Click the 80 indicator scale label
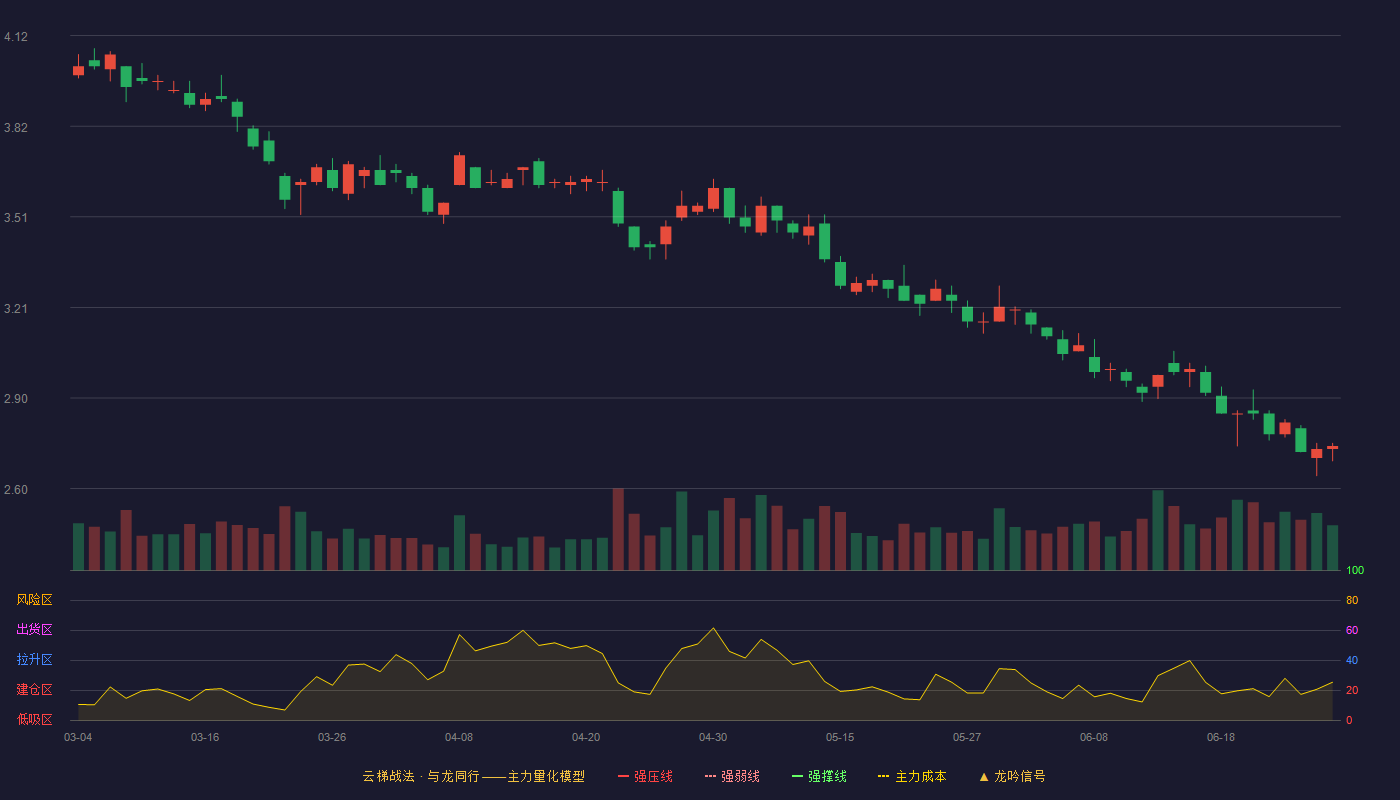 coord(1352,600)
